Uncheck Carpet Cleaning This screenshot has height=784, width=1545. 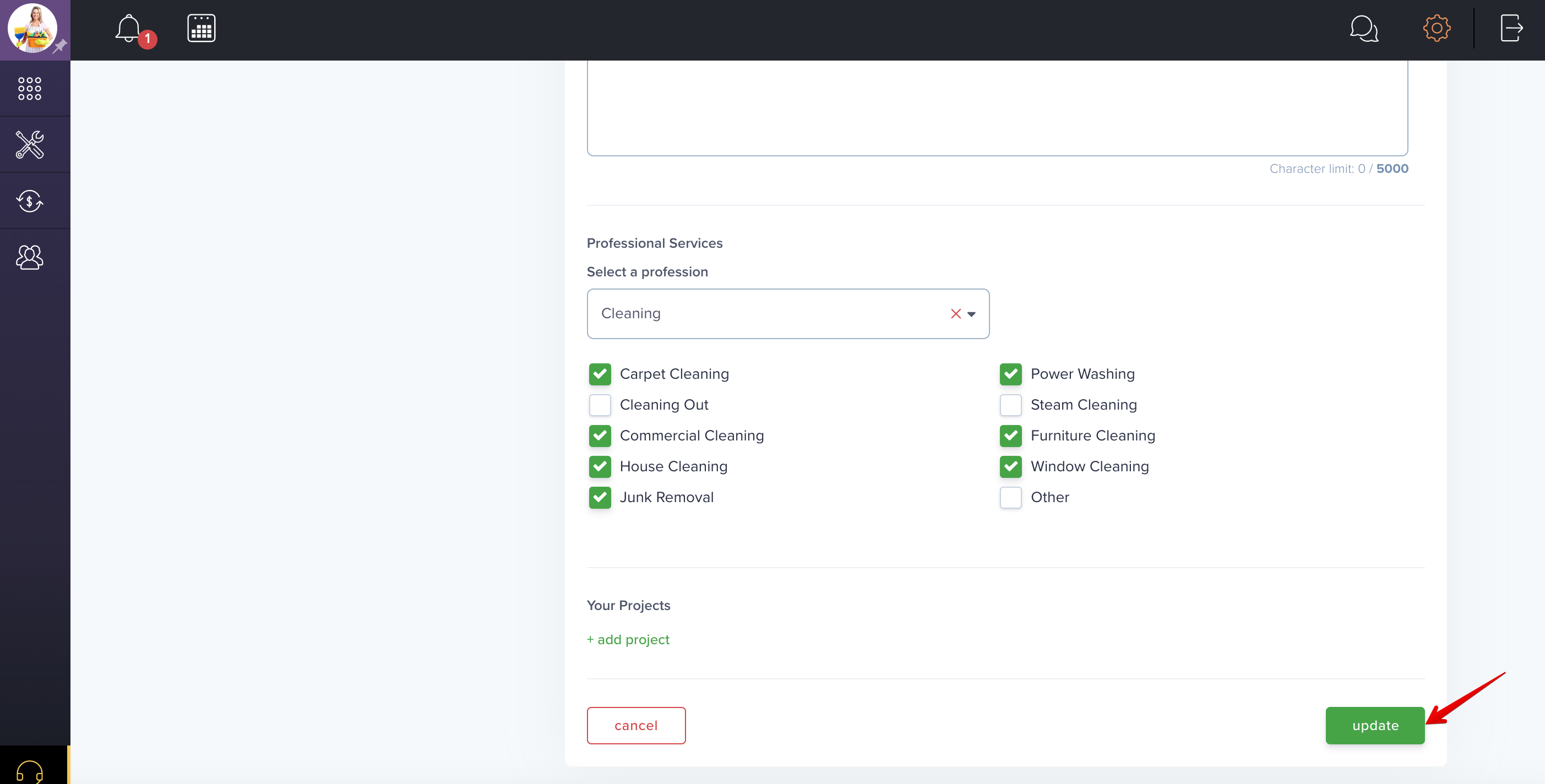[x=600, y=374]
